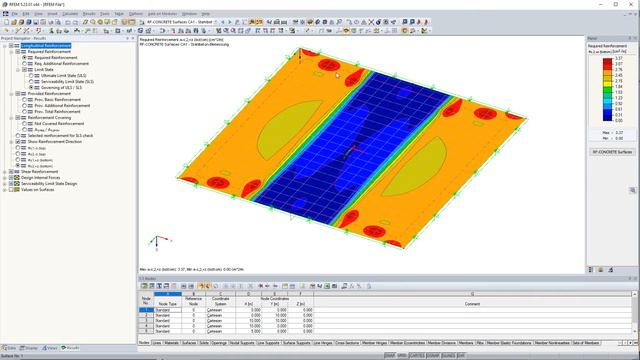Click the green legend color swatch
Screen dimensions: 640x360
coord(607,89)
